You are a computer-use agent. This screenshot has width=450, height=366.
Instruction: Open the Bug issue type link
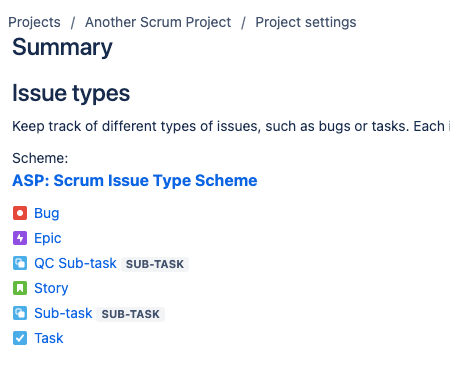click(47, 214)
